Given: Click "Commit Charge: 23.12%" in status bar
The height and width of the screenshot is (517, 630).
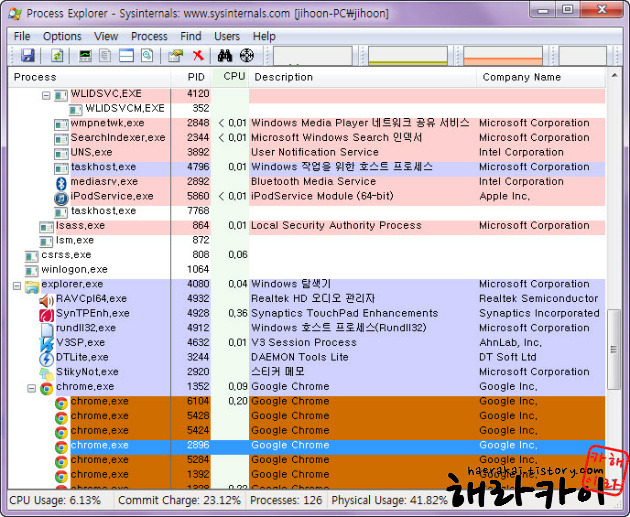Looking at the screenshot, I should coord(179,500).
